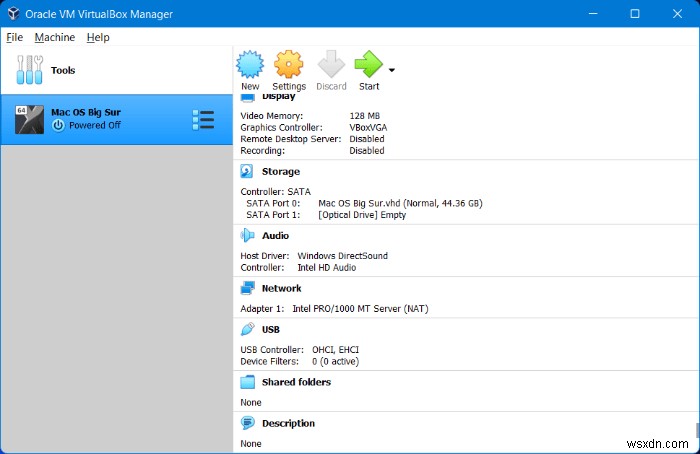The image size is (700, 454).
Task: Click the USB section icon
Action: click(247, 329)
